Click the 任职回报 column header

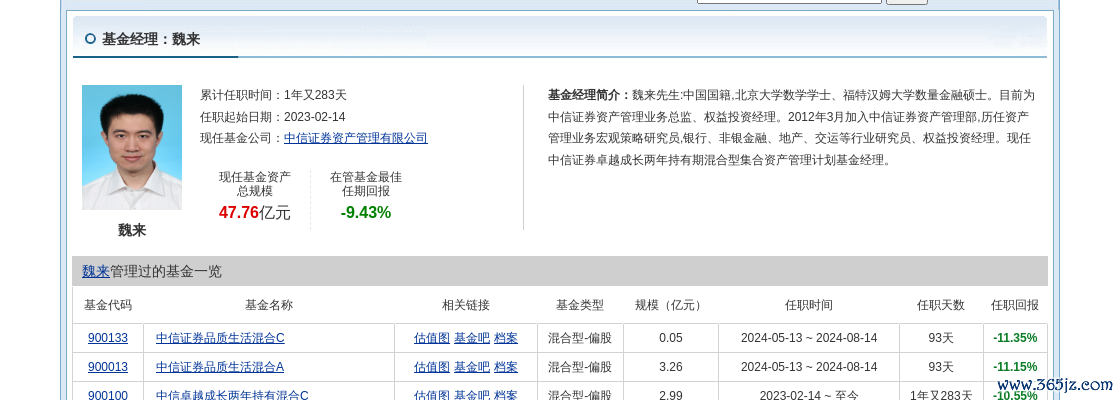pos(1015,305)
